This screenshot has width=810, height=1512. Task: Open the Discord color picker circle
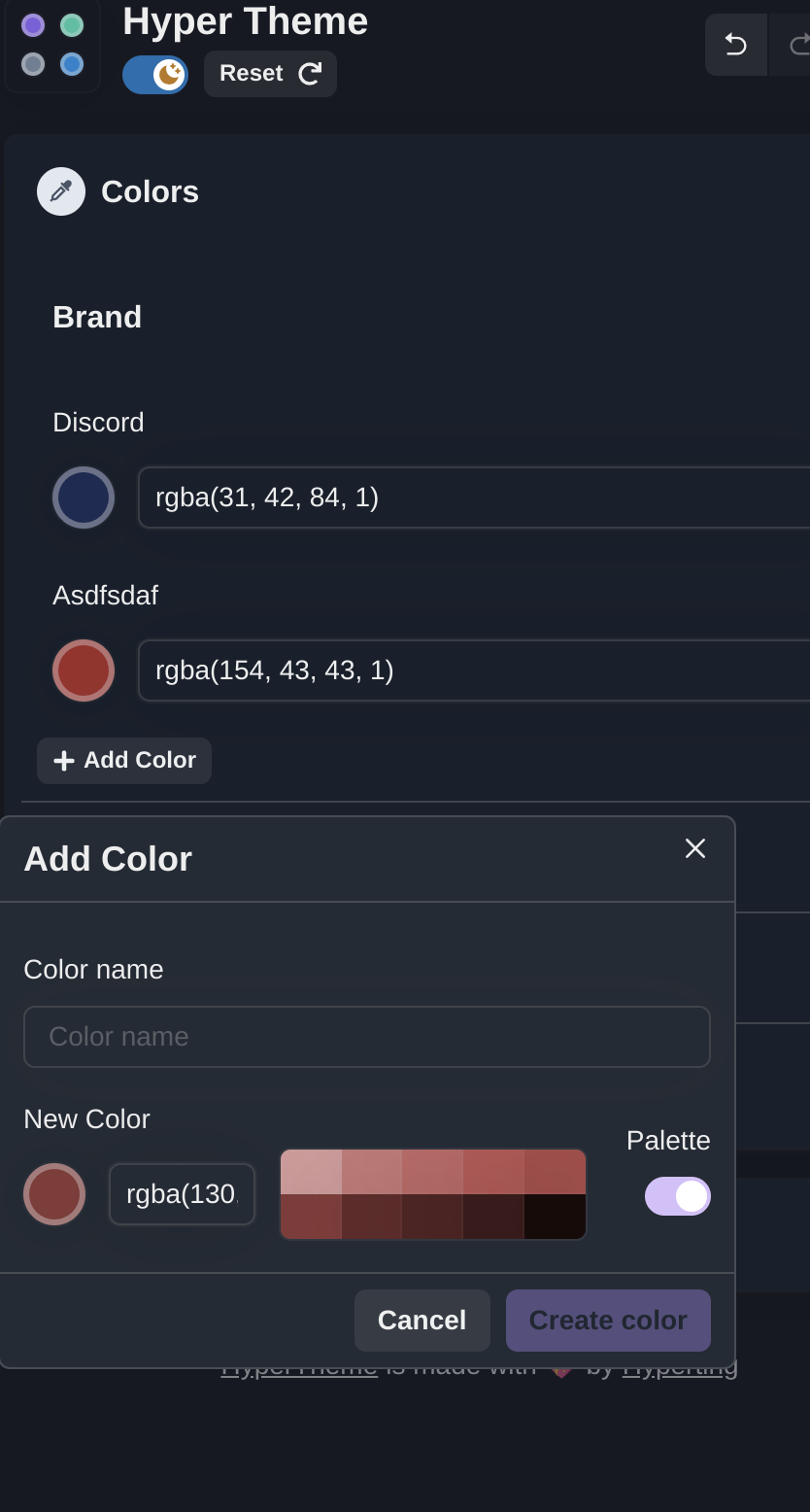84,497
